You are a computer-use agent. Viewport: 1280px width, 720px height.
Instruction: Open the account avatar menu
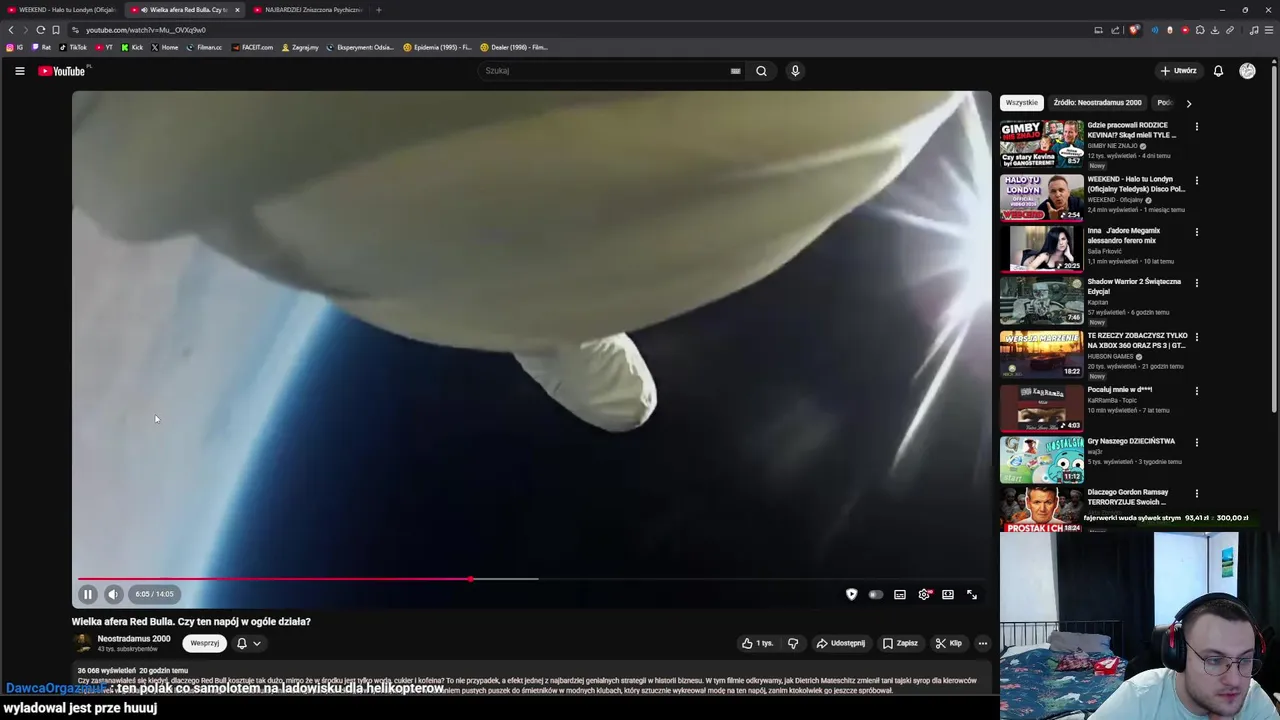click(x=1247, y=71)
